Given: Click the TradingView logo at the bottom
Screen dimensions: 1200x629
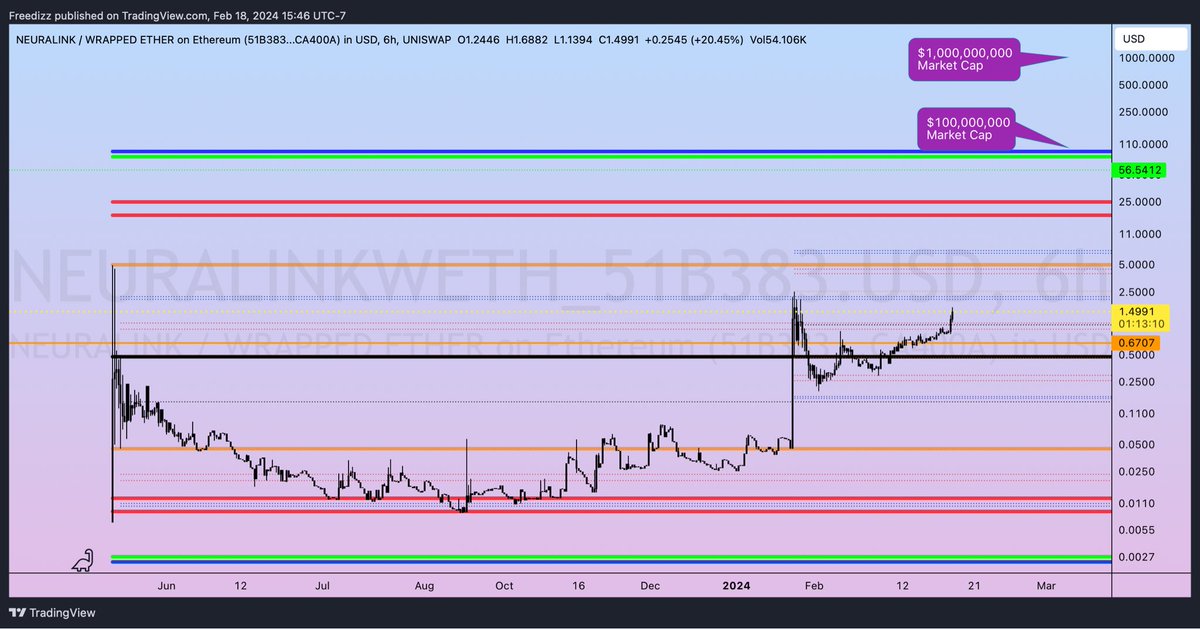Looking at the screenshot, I should 52,613.
